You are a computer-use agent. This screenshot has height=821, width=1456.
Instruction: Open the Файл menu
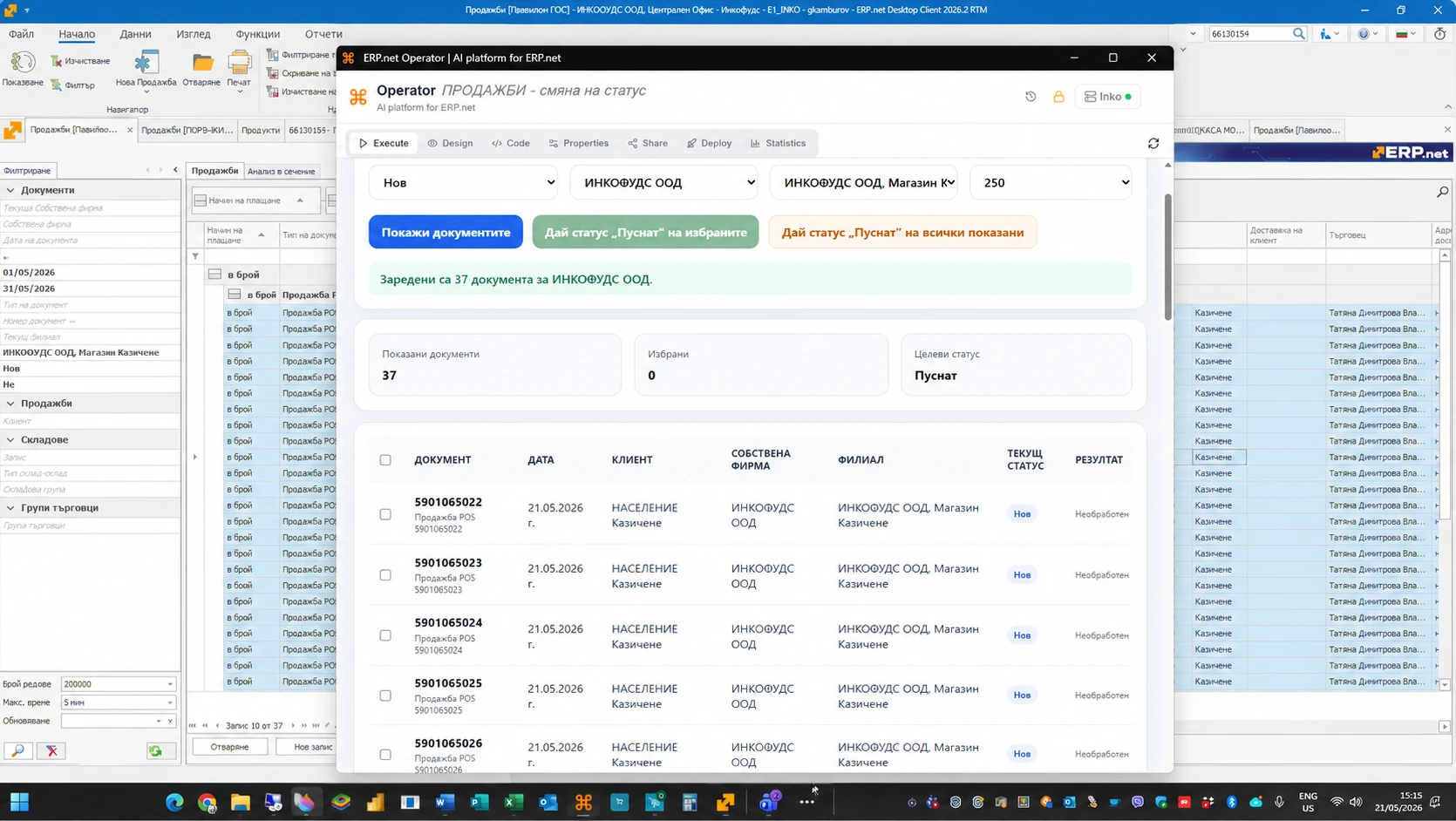21,34
